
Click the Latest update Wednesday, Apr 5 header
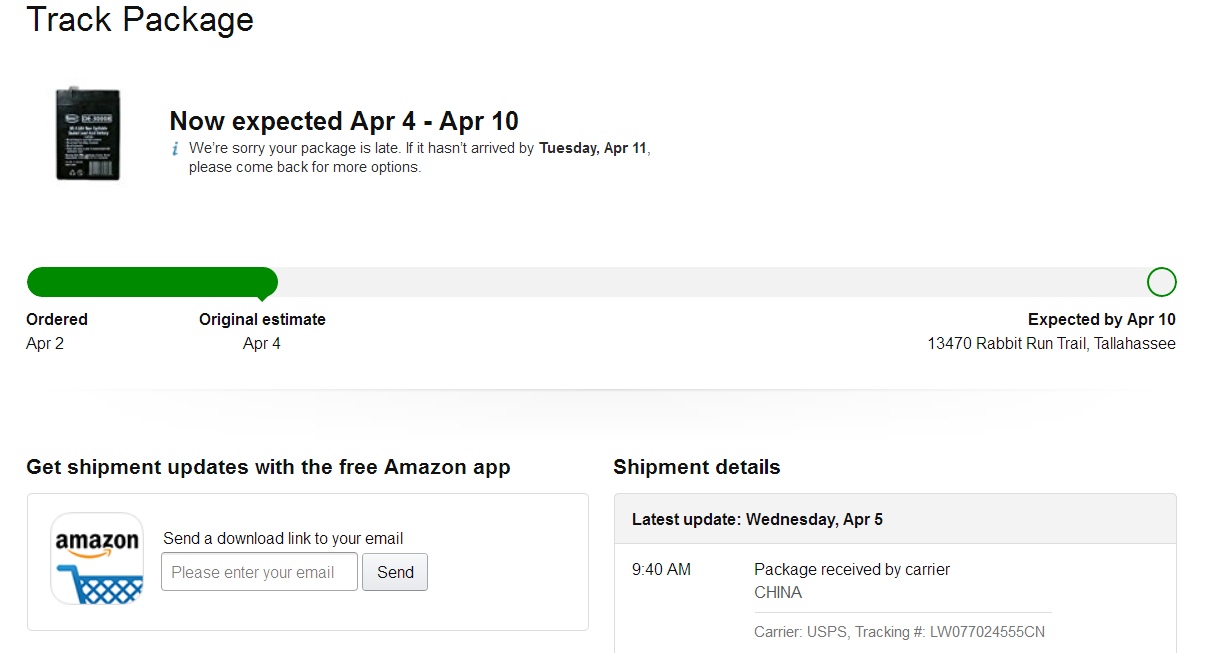[757, 520]
